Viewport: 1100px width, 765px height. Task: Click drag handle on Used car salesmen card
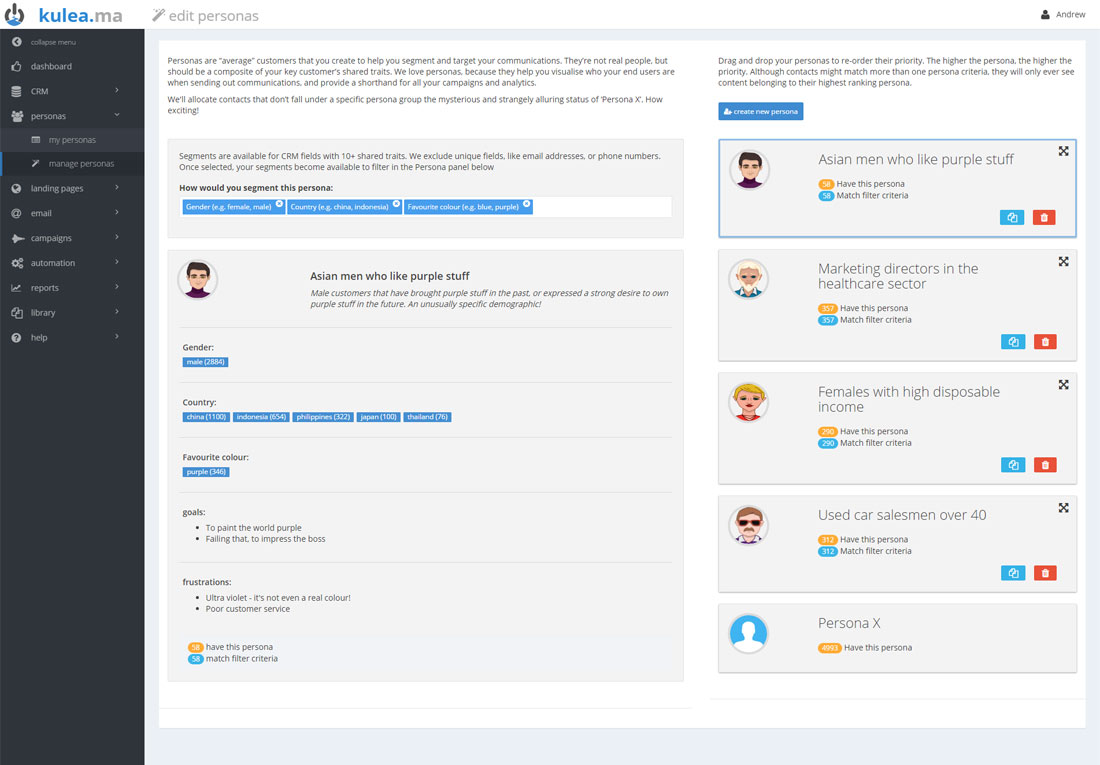(x=1063, y=508)
